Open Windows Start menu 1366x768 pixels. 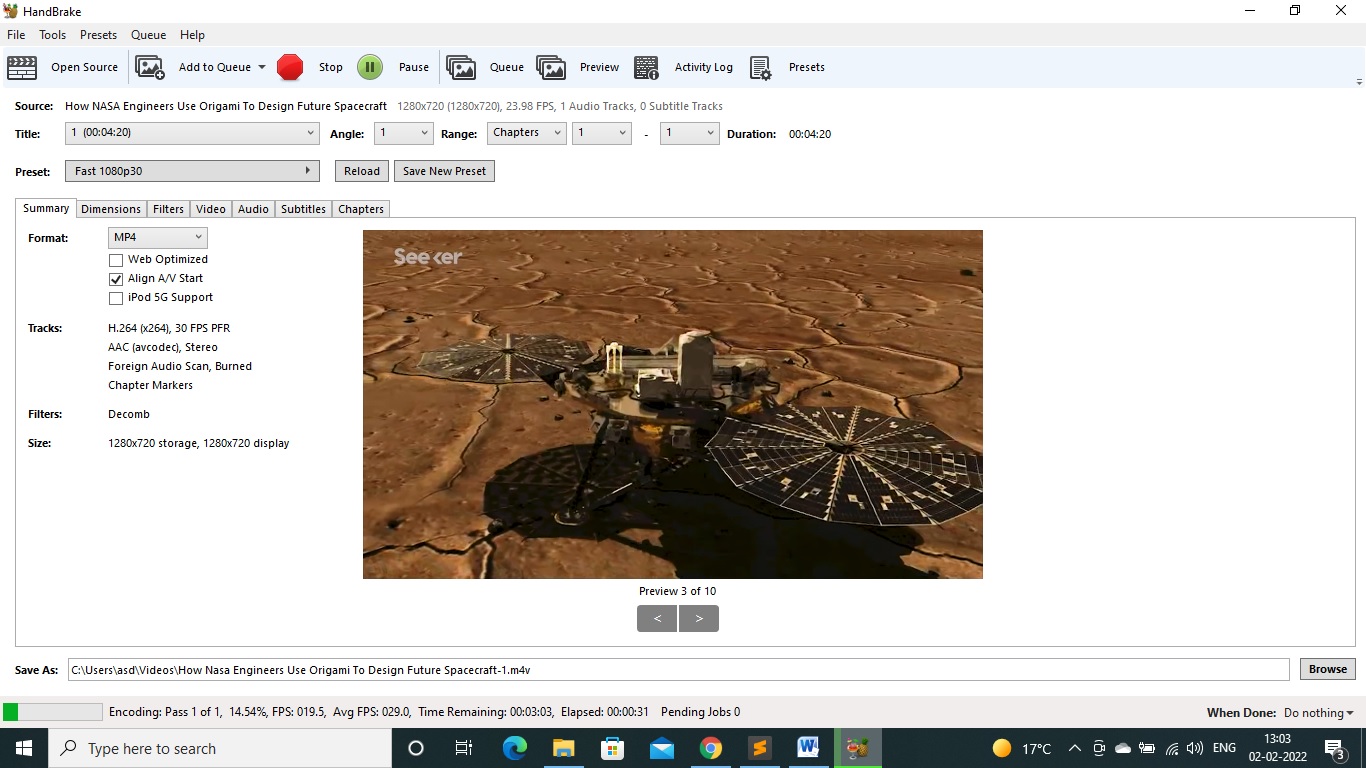pos(24,748)
